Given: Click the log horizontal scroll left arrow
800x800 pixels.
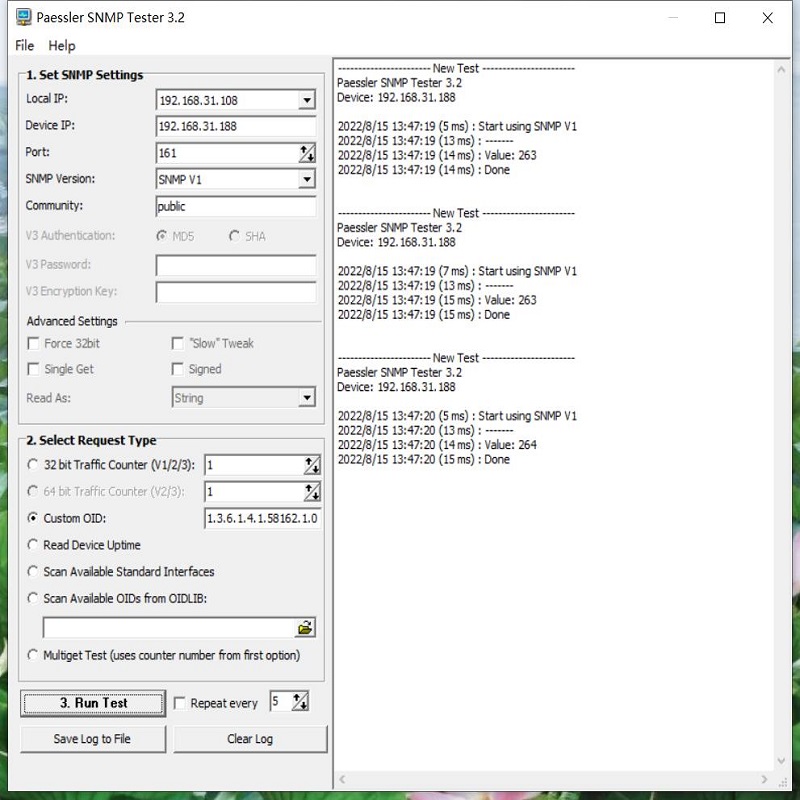Looking at the screenshot, I should click(342, 779).
